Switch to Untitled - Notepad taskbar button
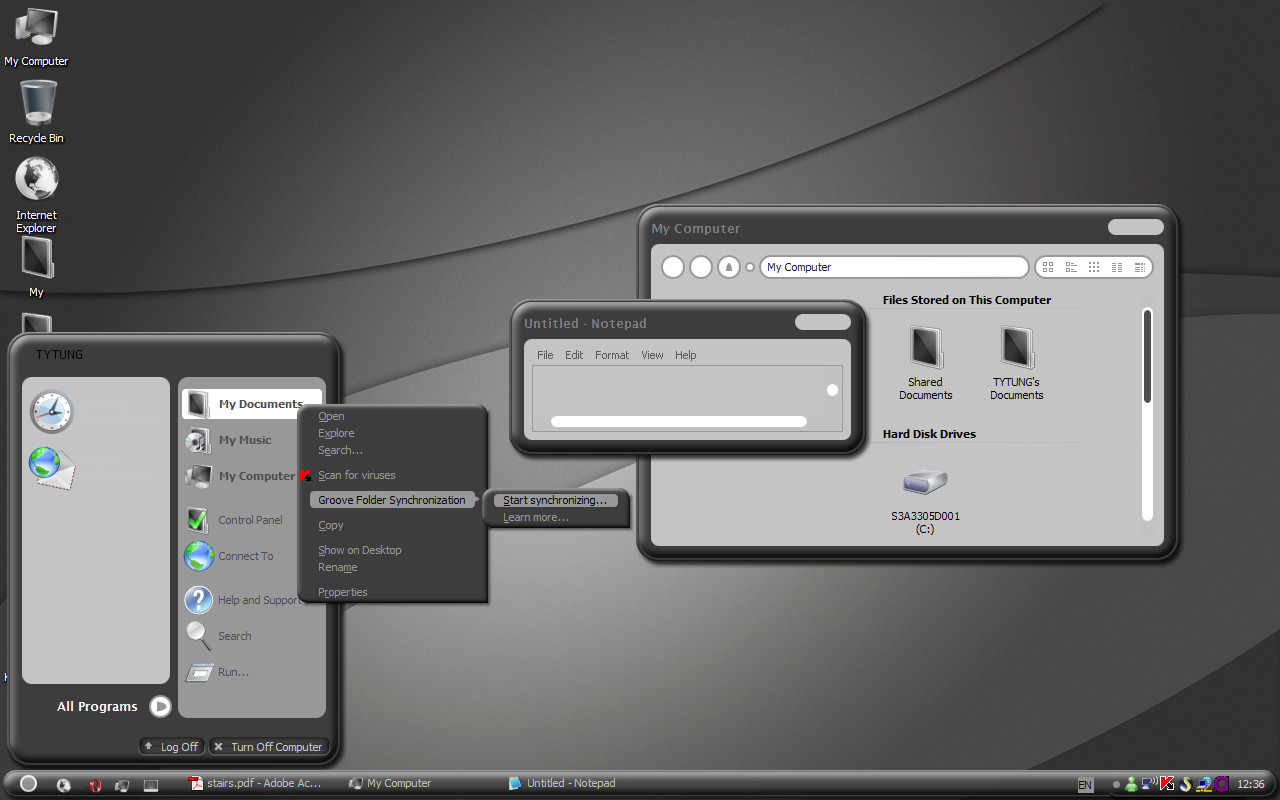Image resolution: width=1280 pixels, height=800 pixels. click(562, 783)
